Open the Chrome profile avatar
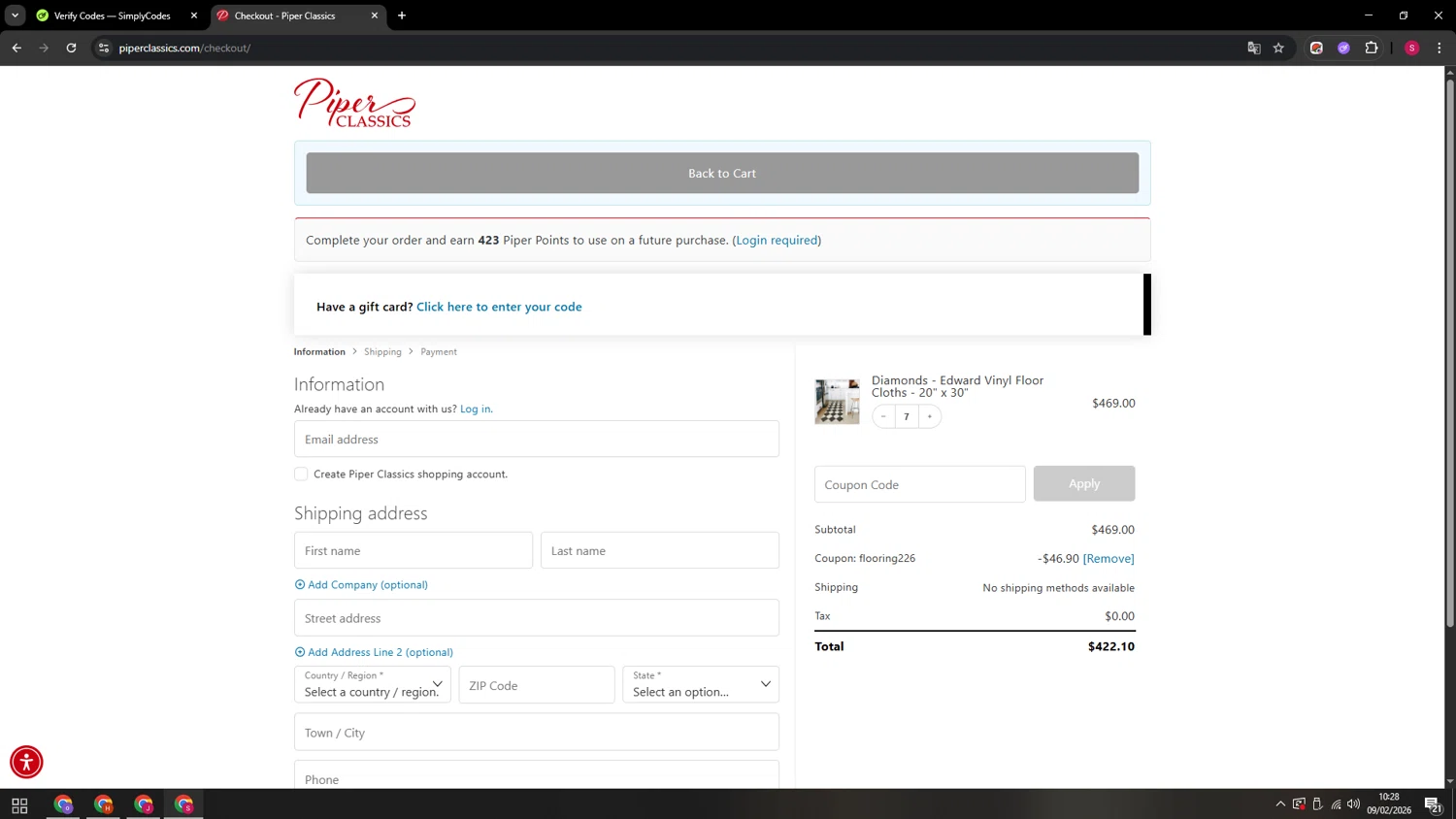The image size is (1456, 819). (1411, 48)
